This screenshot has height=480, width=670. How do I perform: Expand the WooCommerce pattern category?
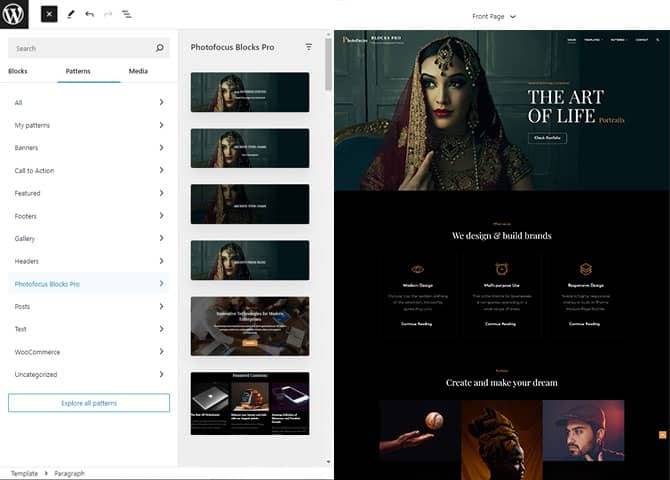click(89, 352)
